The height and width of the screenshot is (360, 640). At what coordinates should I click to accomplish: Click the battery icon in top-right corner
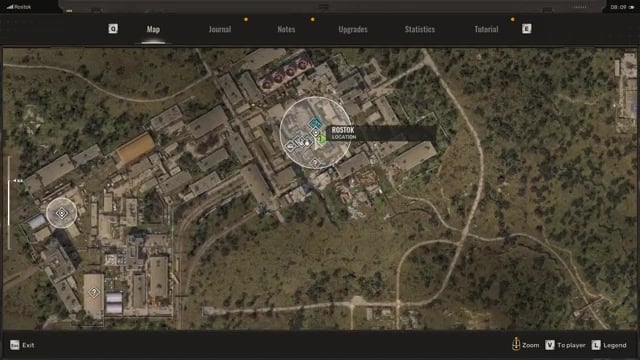click(x=631, y=7)
